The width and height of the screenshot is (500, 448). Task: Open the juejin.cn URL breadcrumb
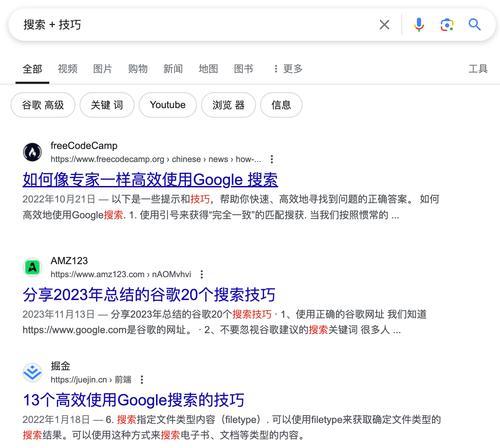tap(91, 380)
